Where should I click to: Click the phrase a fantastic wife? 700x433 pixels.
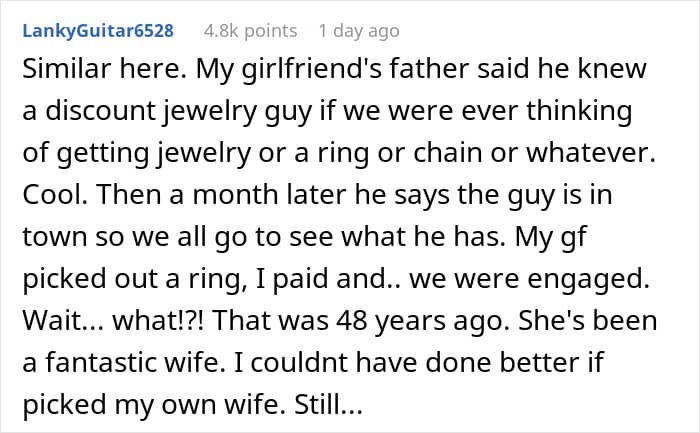click(124, 362)
